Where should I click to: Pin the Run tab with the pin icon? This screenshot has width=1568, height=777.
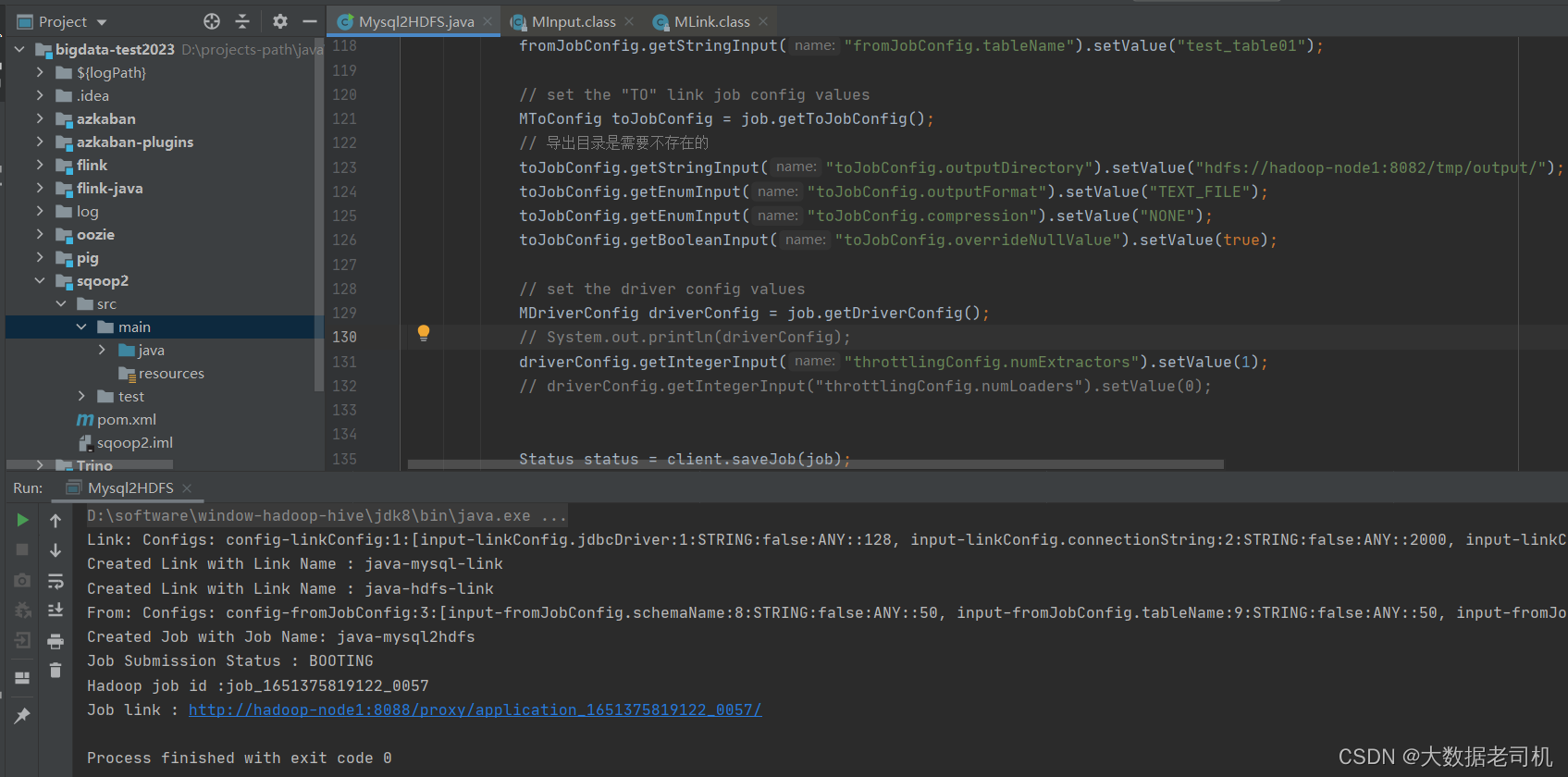pyautogui.click(x=22, y=715)
